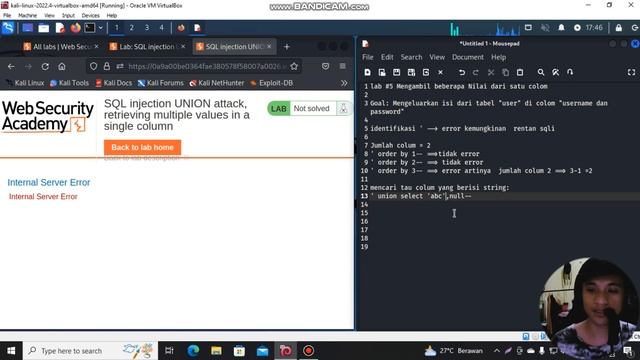
Task: Open Find and Replace icon in Mousepad
Action: pyautogui.click(x=556, y=72)
